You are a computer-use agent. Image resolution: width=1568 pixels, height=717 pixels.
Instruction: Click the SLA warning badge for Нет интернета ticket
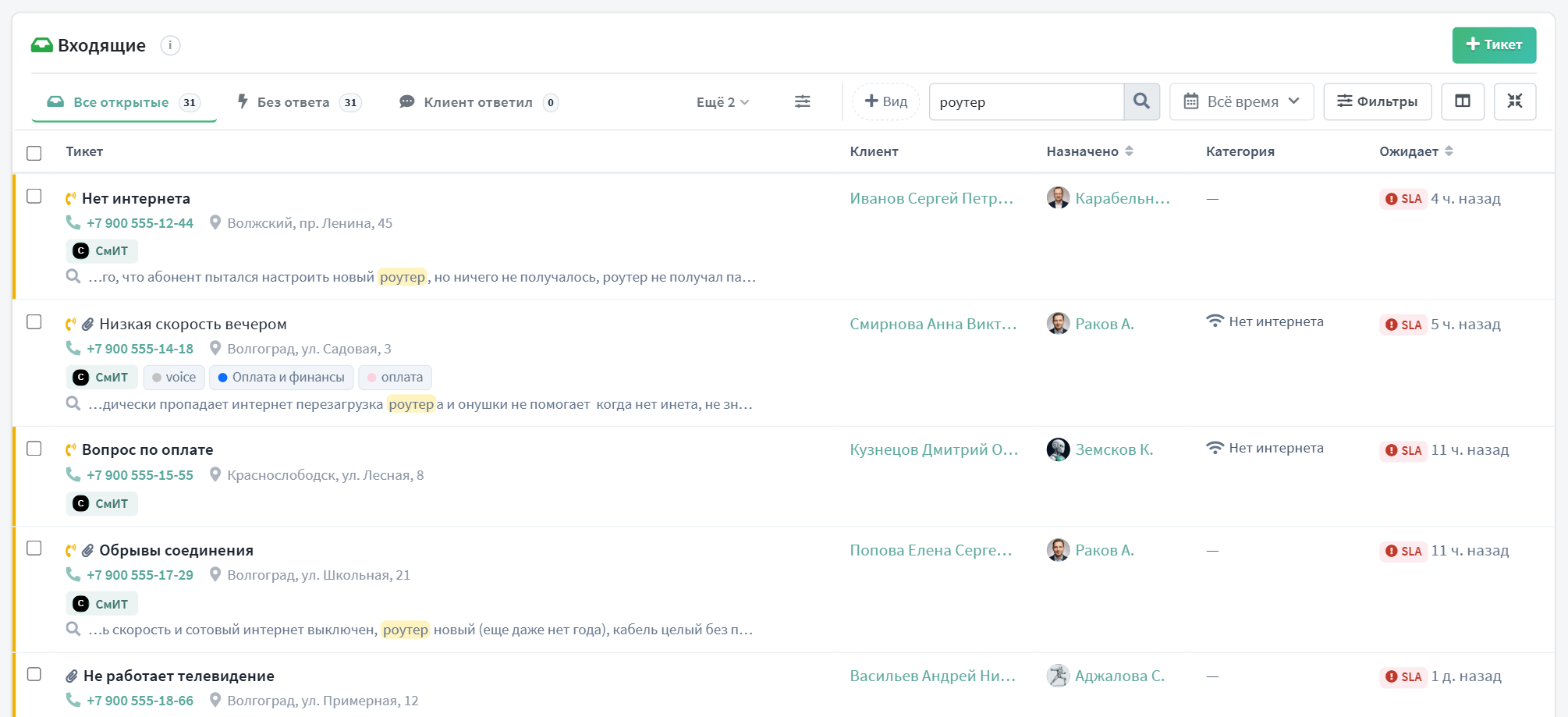pos(1403,199)
